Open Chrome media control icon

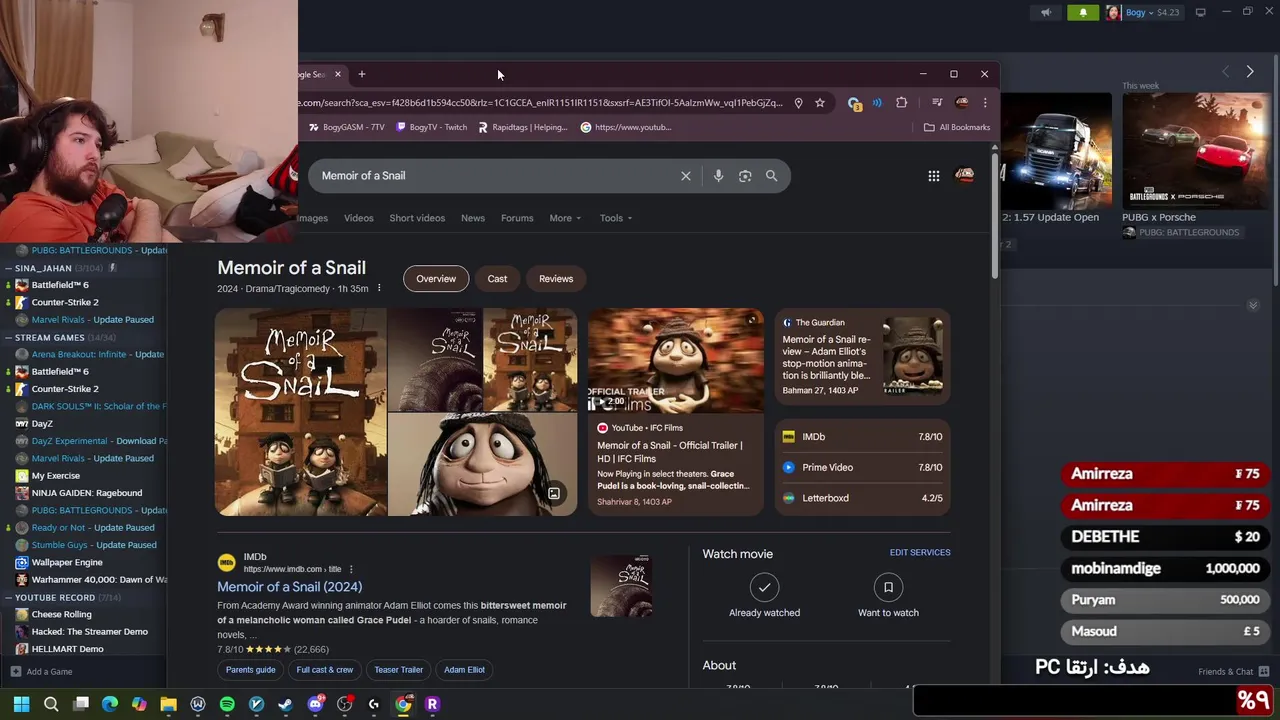(937, 103)
